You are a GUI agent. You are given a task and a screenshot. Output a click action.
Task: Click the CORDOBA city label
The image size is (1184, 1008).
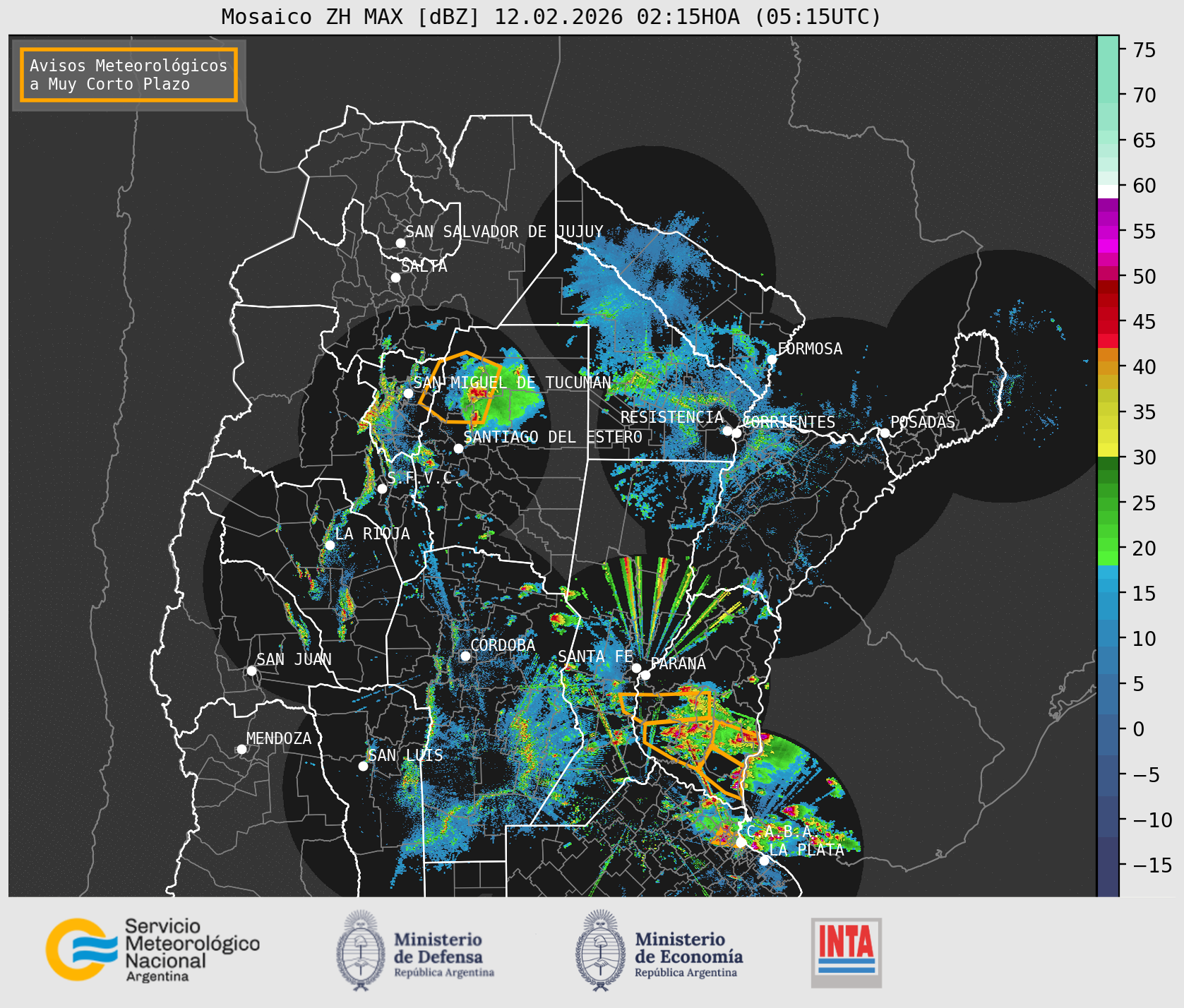[503, 645]
